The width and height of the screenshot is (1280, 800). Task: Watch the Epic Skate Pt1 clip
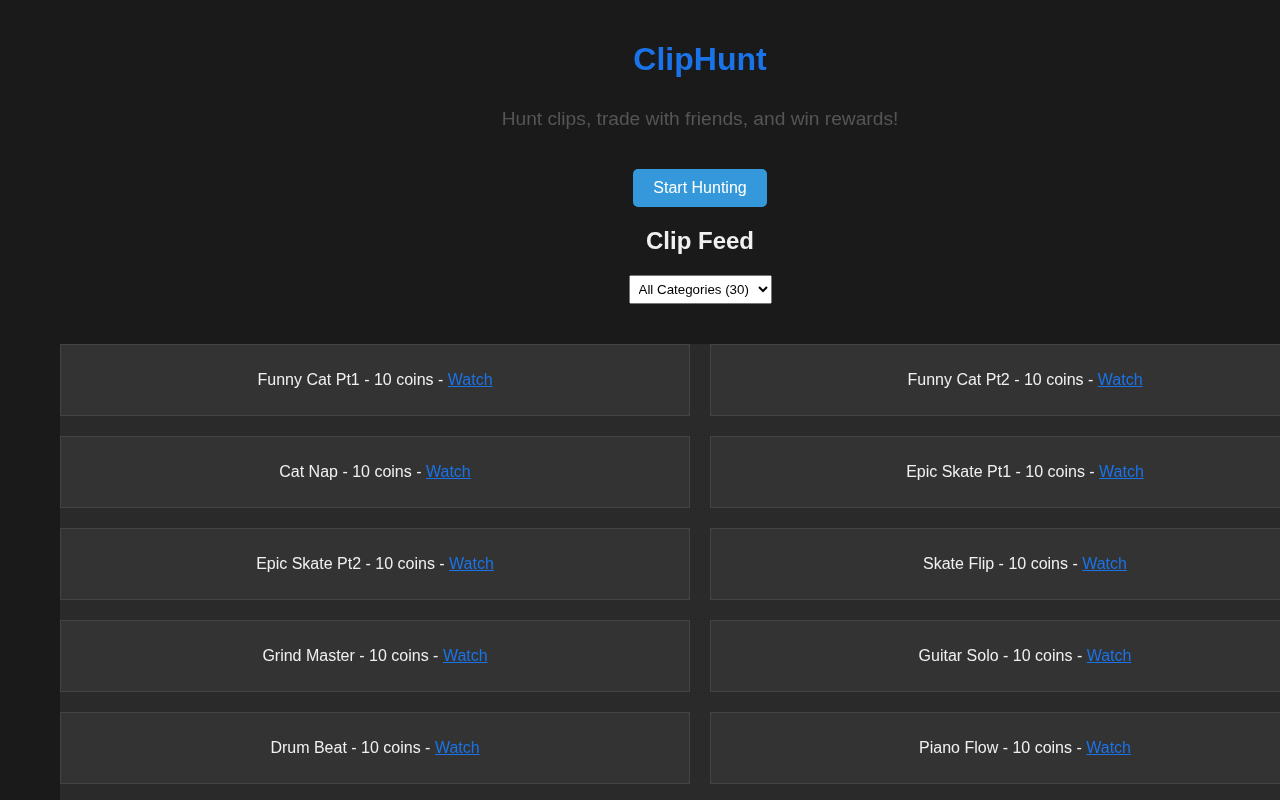1121,472
